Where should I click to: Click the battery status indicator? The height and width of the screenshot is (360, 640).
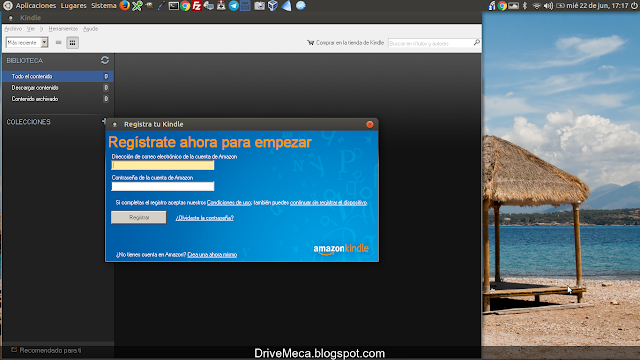560,6
